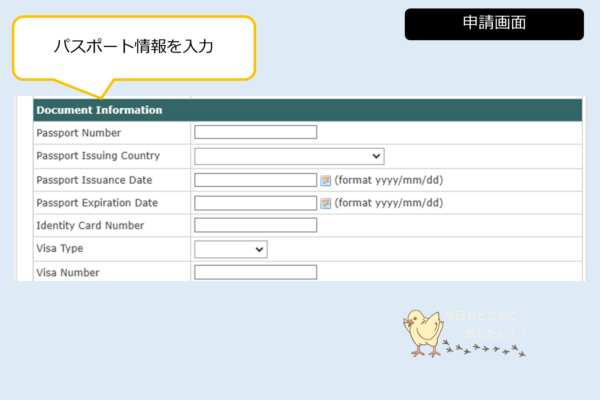Click the Passport Expiration Date text box

(255, 203)
